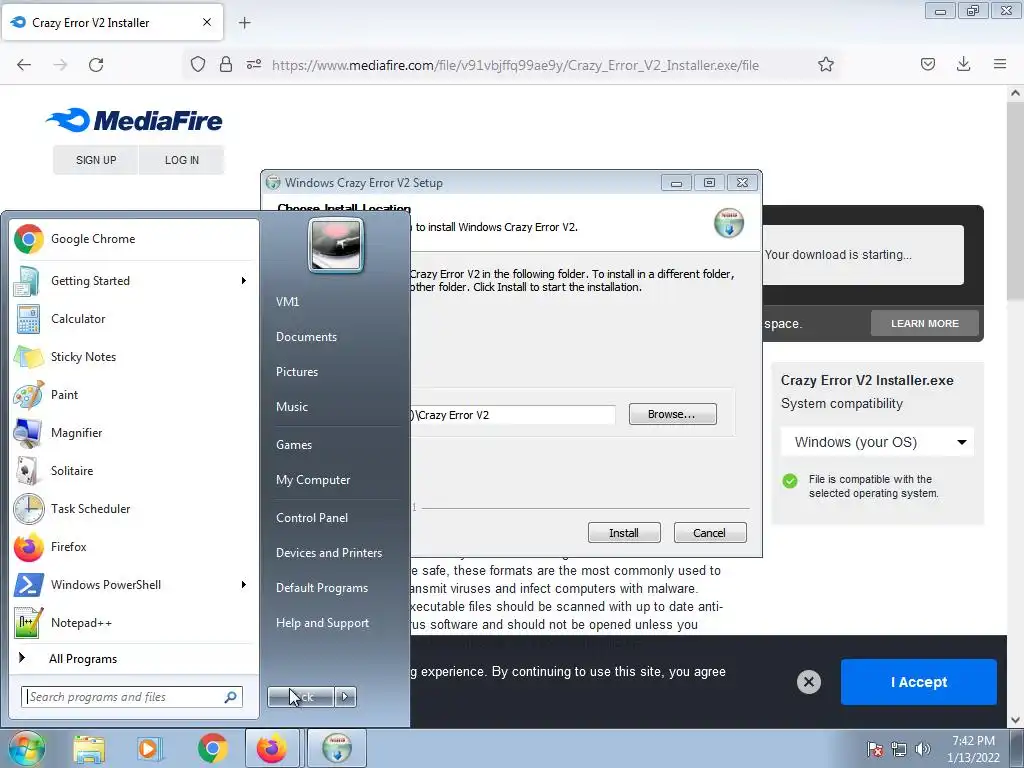Expand Getting Started submenu arrow
The height and width of the screenshot is (768, 1024).
244,281
